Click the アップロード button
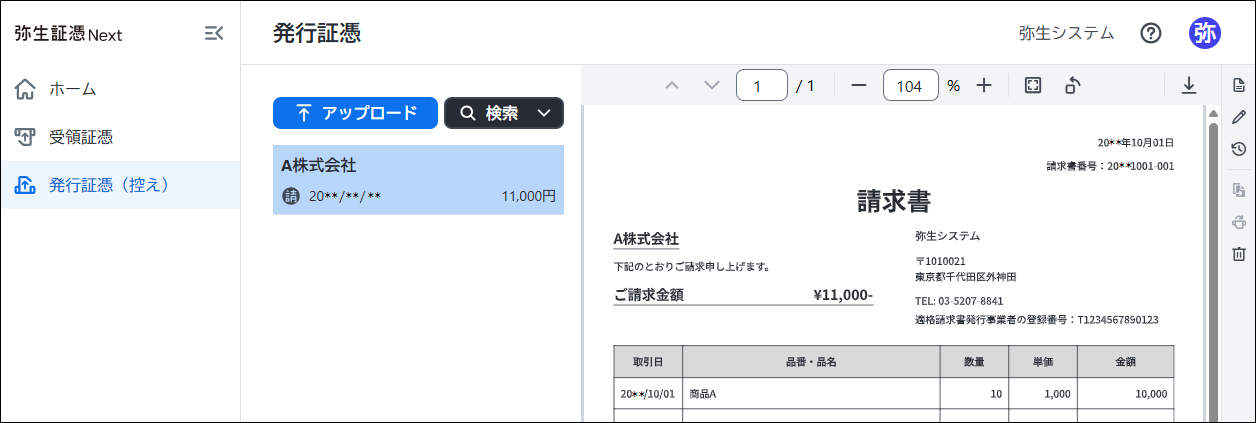 coord(355,113)
